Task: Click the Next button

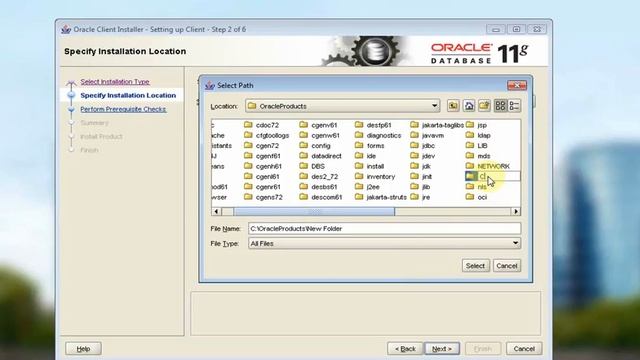Action: click(x=442, y=349)
